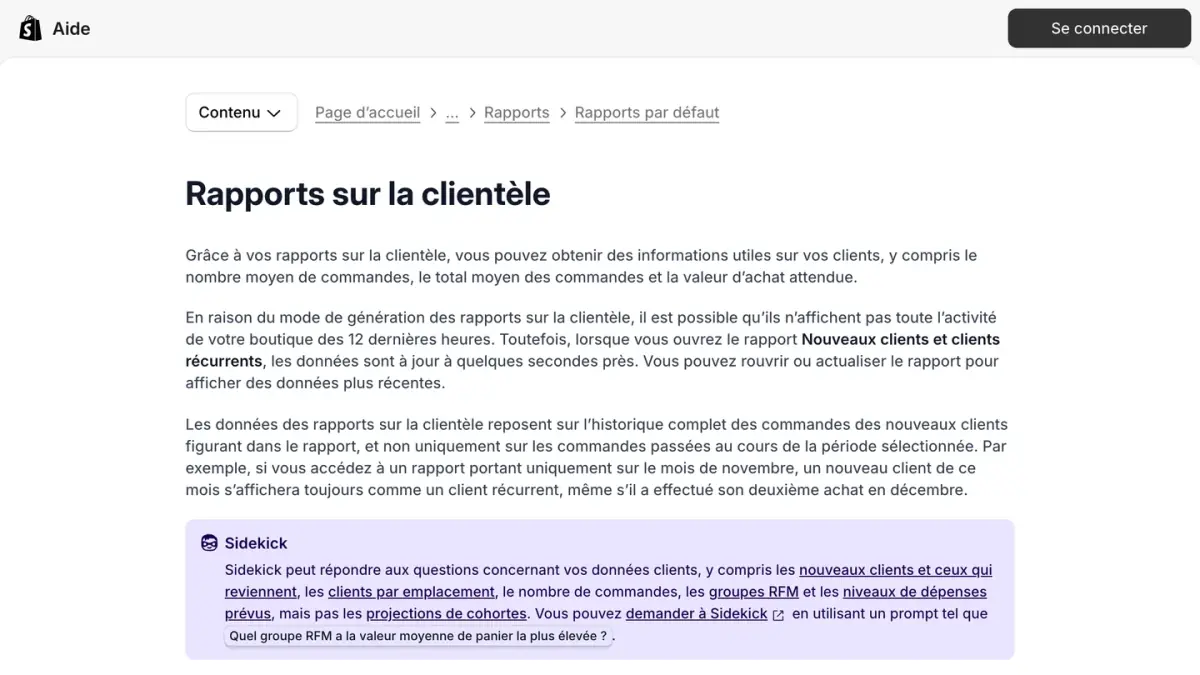This screenshot has width=1200, height=675.
Task: Open the Aide home link
Action: pyautogui.click(x=71, y=29)
